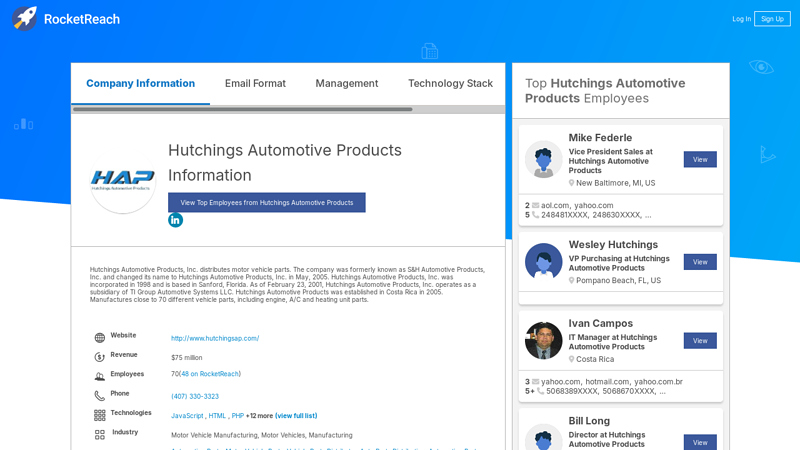Click the Log In link
Screen dimensions: 800x450
pyautogui.click(x=741, y=19)
